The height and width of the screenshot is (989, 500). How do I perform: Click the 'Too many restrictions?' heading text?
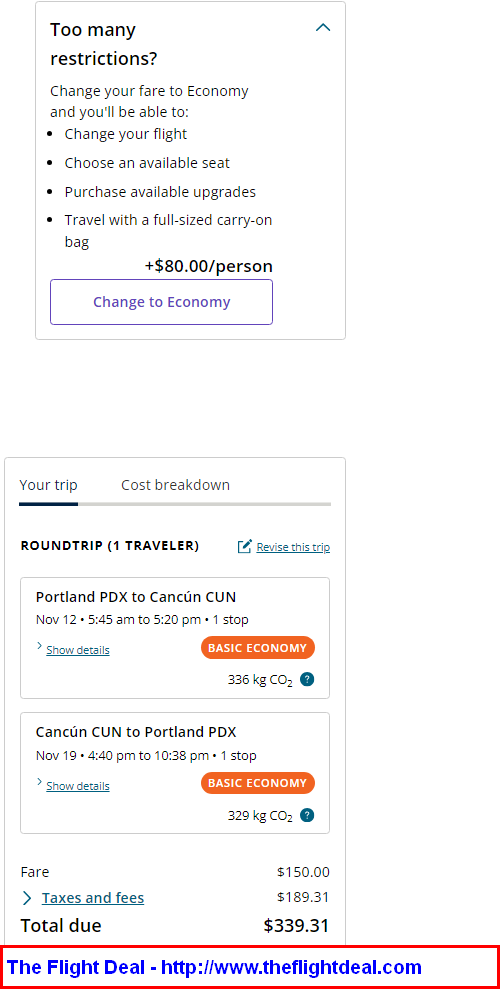103,44
